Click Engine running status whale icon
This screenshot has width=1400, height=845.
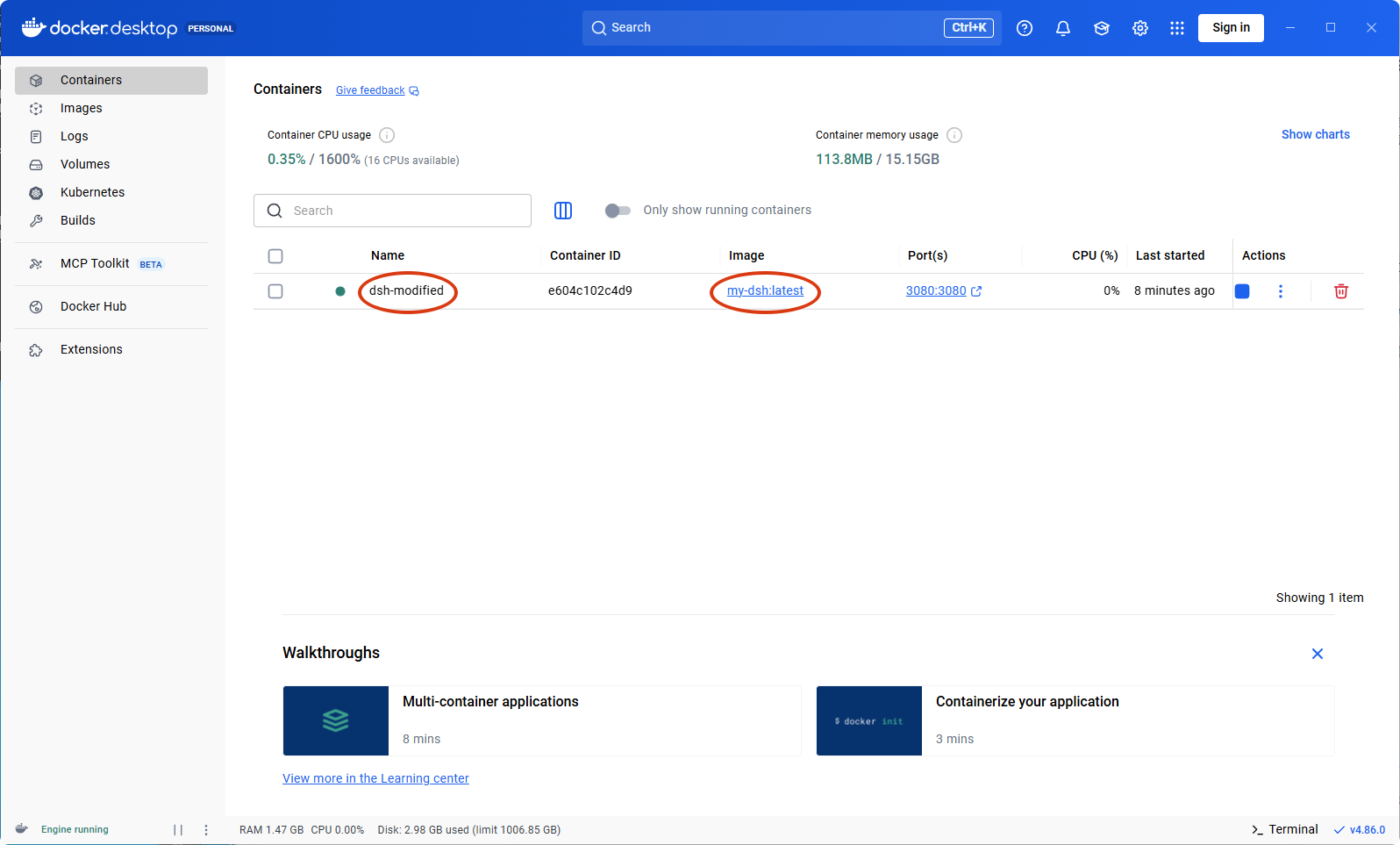coord(22,829)
